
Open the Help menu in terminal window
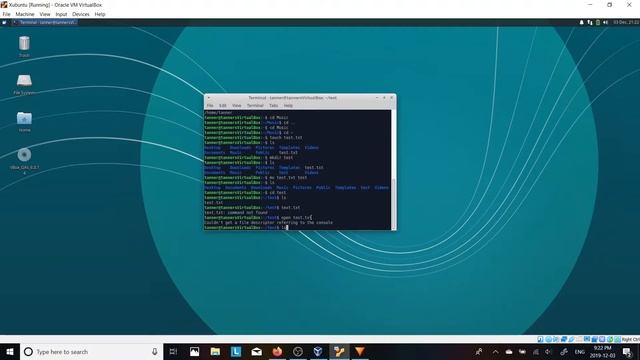tap(288, 105)
